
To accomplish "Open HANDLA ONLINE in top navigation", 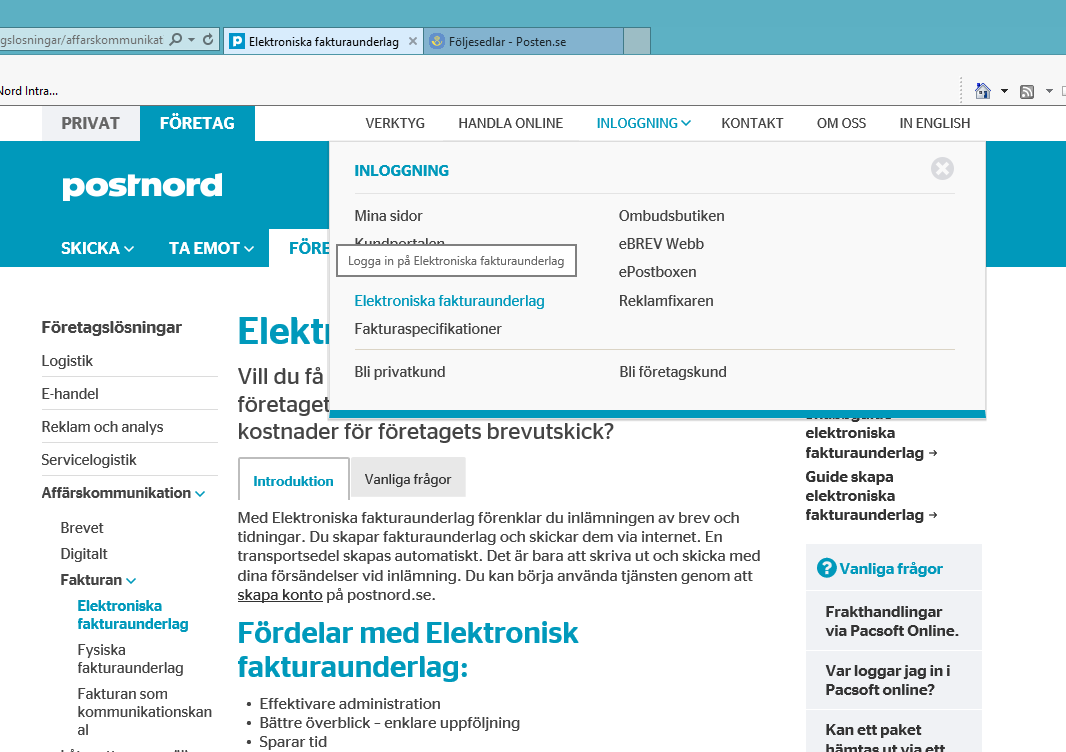I will 511,123.
